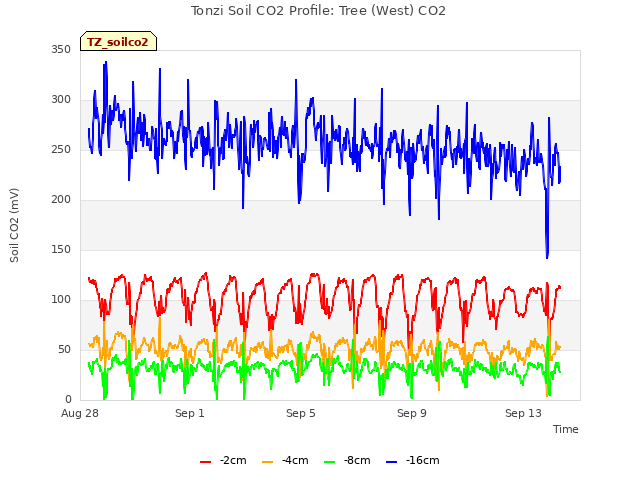Click the 350 y-axis tick label
The image size is (640, 480).
(x=61, y=49)
